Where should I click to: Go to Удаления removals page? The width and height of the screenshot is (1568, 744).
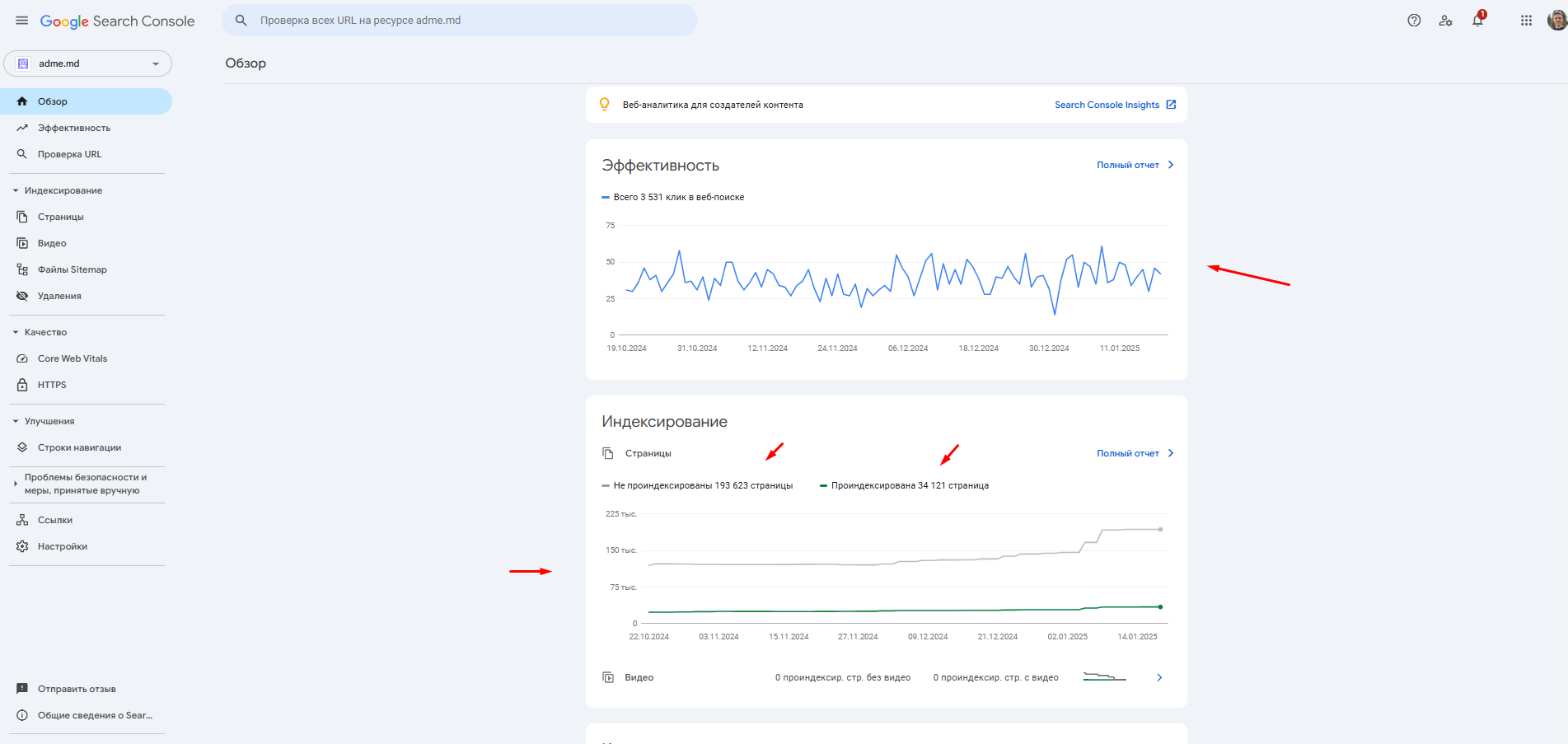point(59,296)
